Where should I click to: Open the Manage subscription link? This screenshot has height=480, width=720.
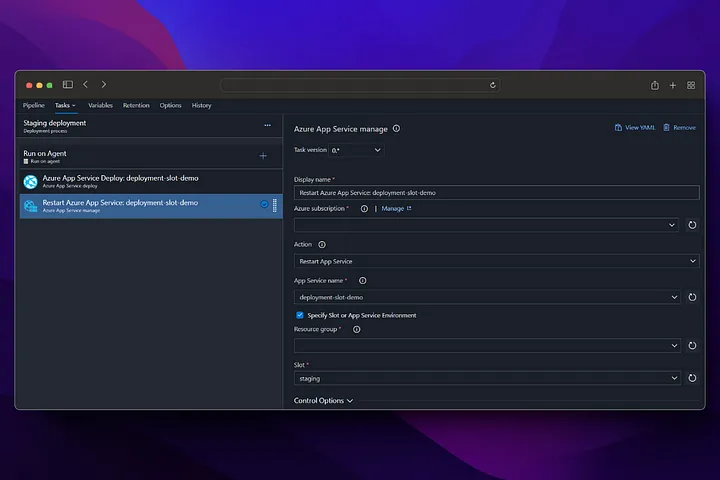click(x=396, y=209)
